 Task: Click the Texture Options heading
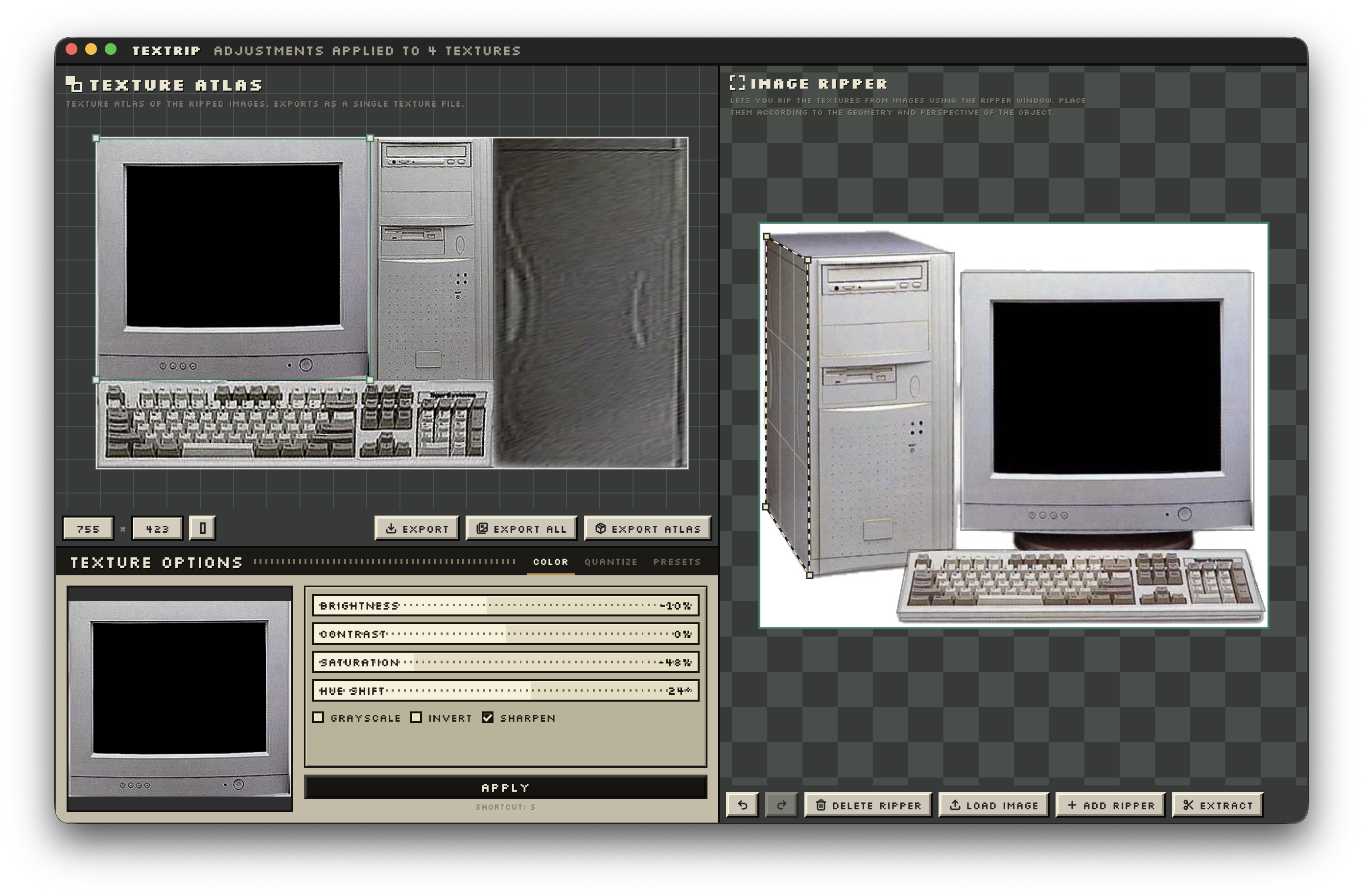(156, 562)
